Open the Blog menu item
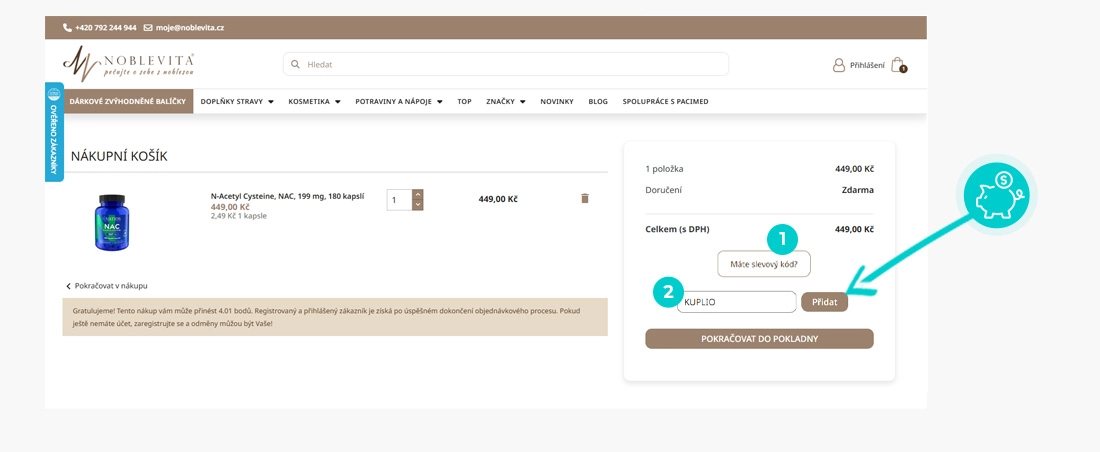This screenshot has width=1100, height=452. 598,101
